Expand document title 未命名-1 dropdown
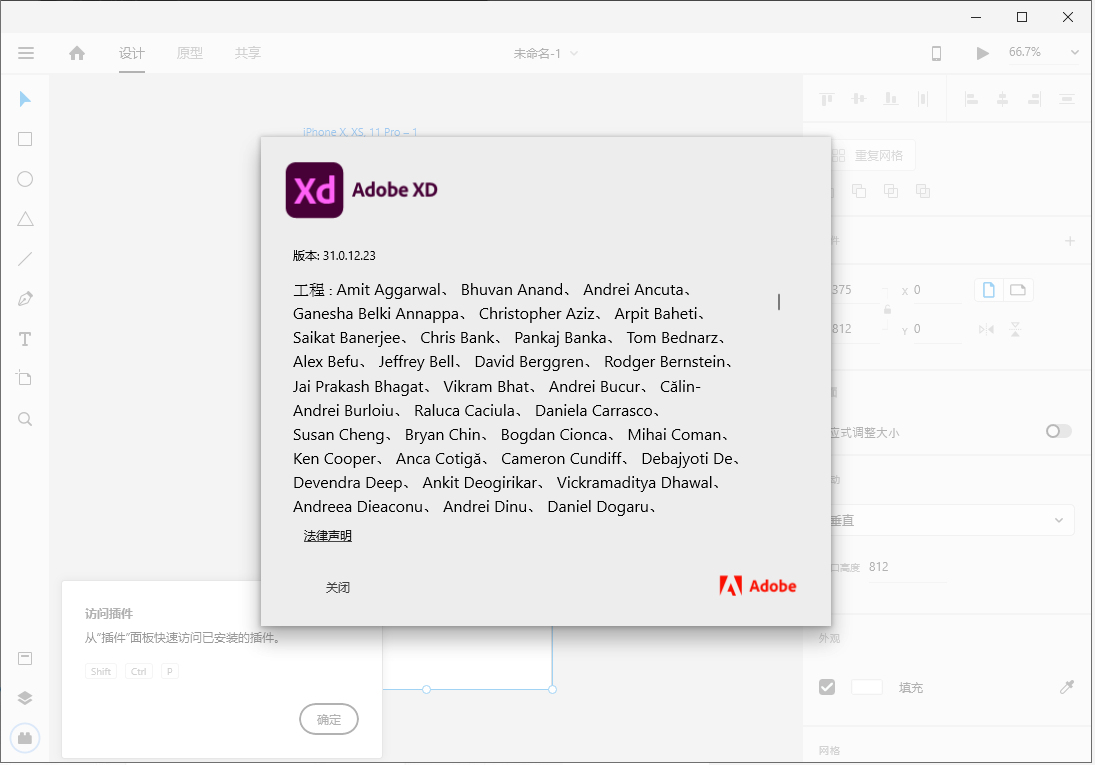1095x765 pixels. click(x=574, y=53)
